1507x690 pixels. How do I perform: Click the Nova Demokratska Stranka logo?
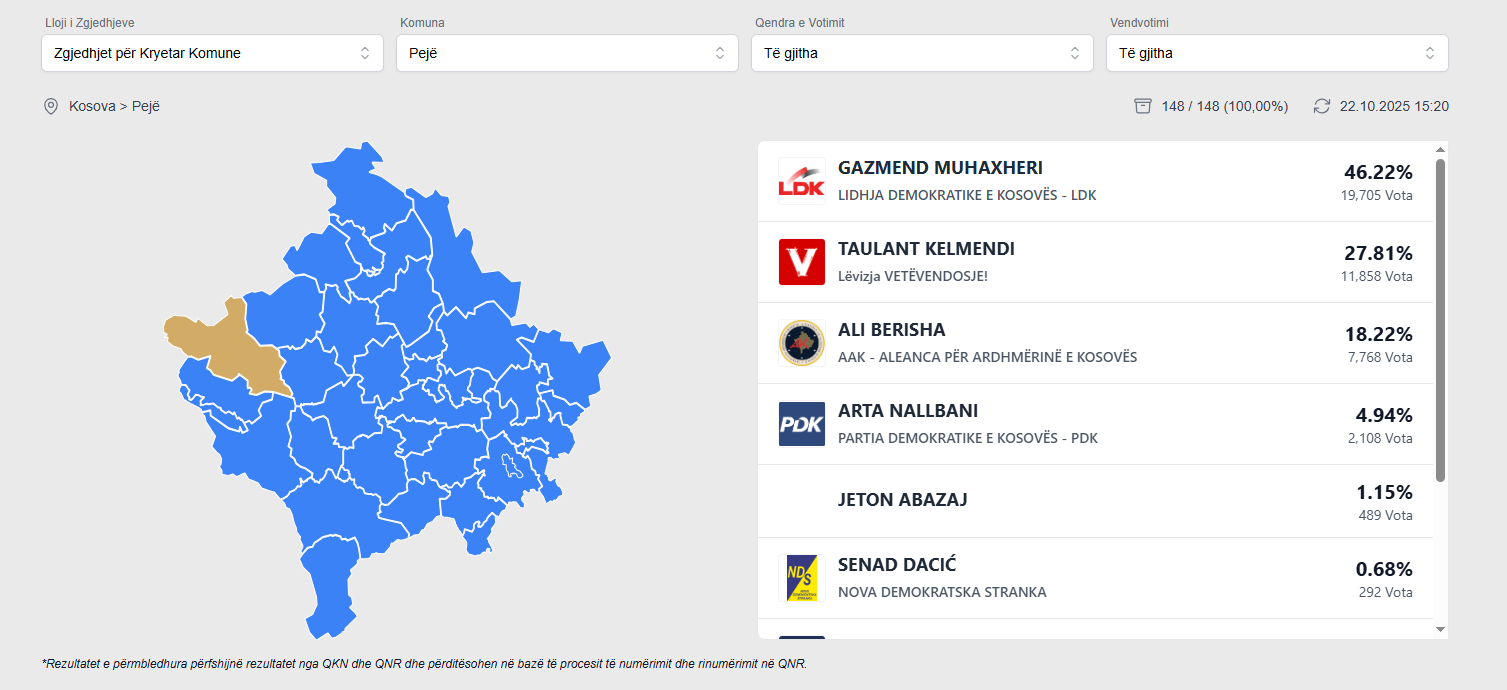click(801, 578)
